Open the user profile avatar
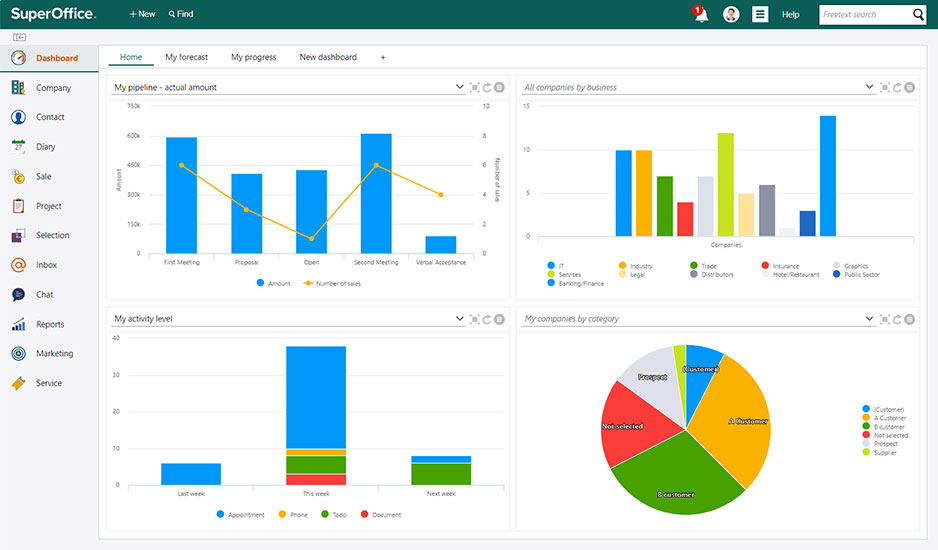This screenshot has width=938, height=550. [731, 14]
